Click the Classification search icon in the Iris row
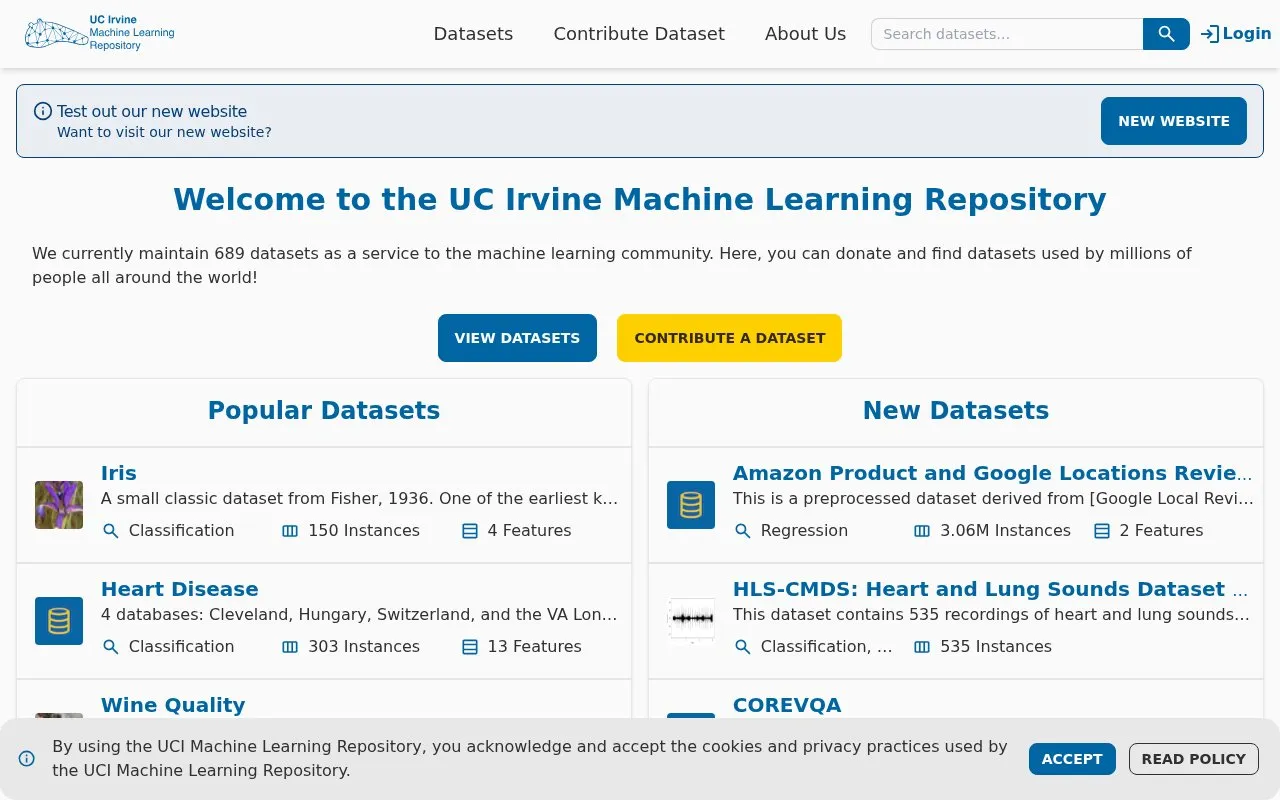Screen dimensions: 1280x800 (x=111, y=531)
